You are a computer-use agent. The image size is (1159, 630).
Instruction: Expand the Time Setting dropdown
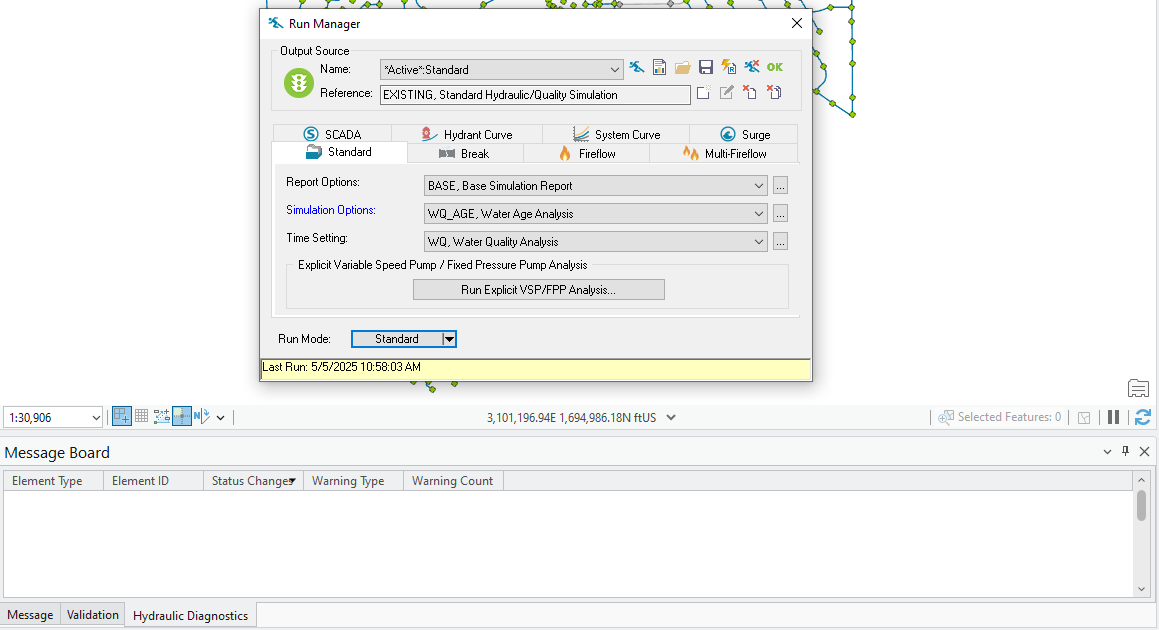758,242
